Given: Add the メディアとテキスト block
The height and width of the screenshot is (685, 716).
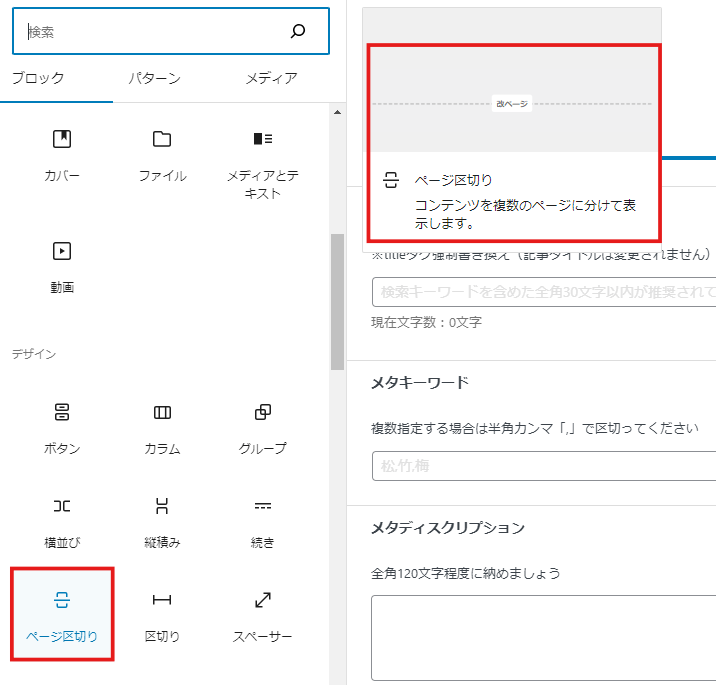Looking at the screenshot, I should click(262, 162).
